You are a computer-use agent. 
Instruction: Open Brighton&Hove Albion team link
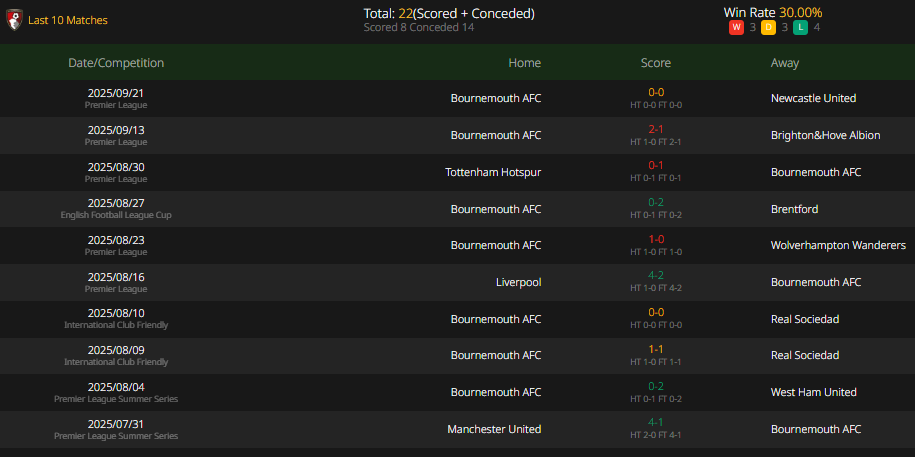click(825, 135)
